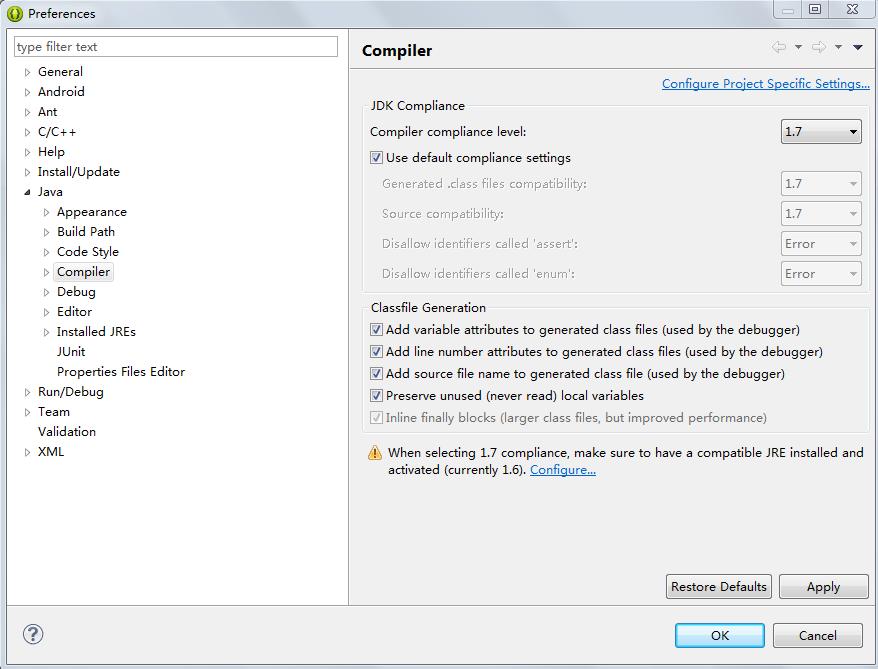The width and height of the screenshot is (878, 669).
Task: Disable Preserve unused local variables
Action: click(x=377, y=396)
